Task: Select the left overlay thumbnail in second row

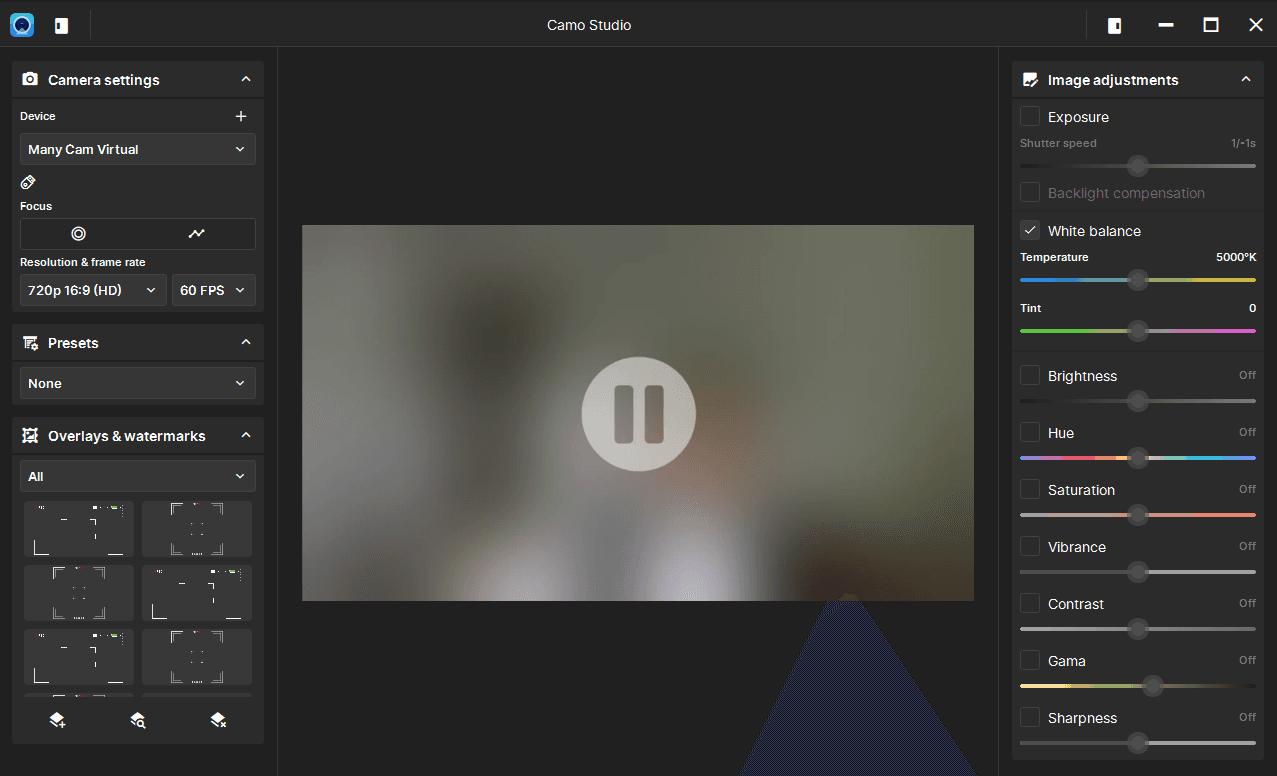Action: click(79, 593)
